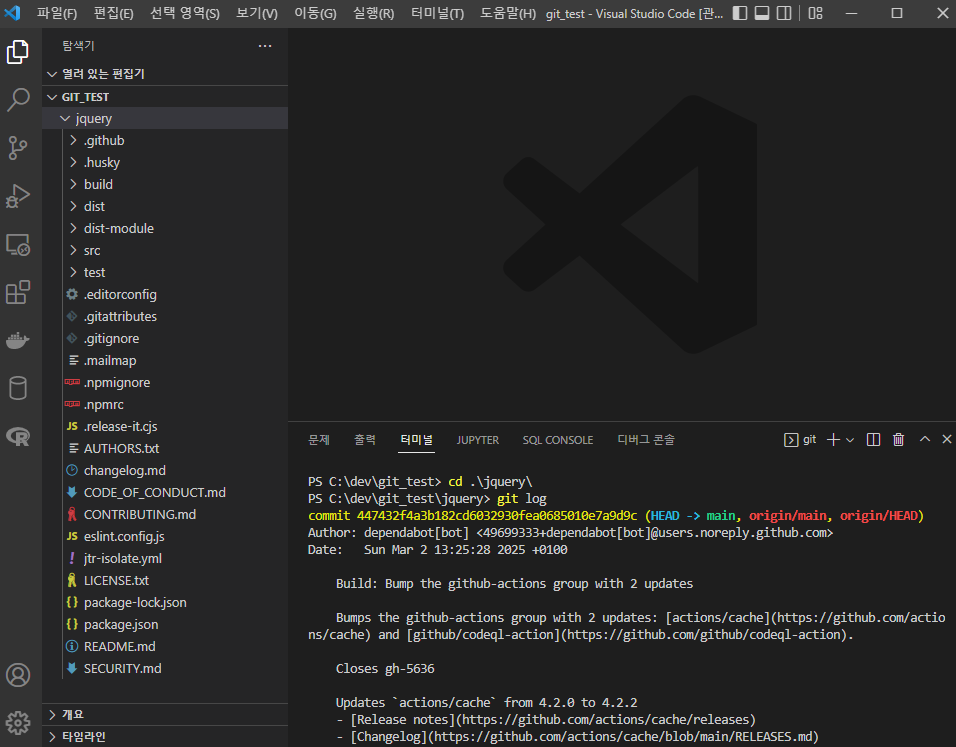
Task: Switch to the JUPYTER panel tab
Action: pyautogui.click(x=477, y=440)
